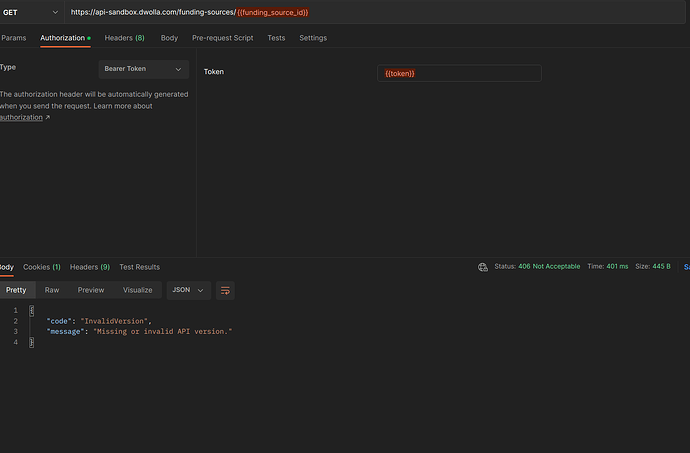Screen dimensions: 690x453
Task: Open the Tests tab
Action: point(276,38)
